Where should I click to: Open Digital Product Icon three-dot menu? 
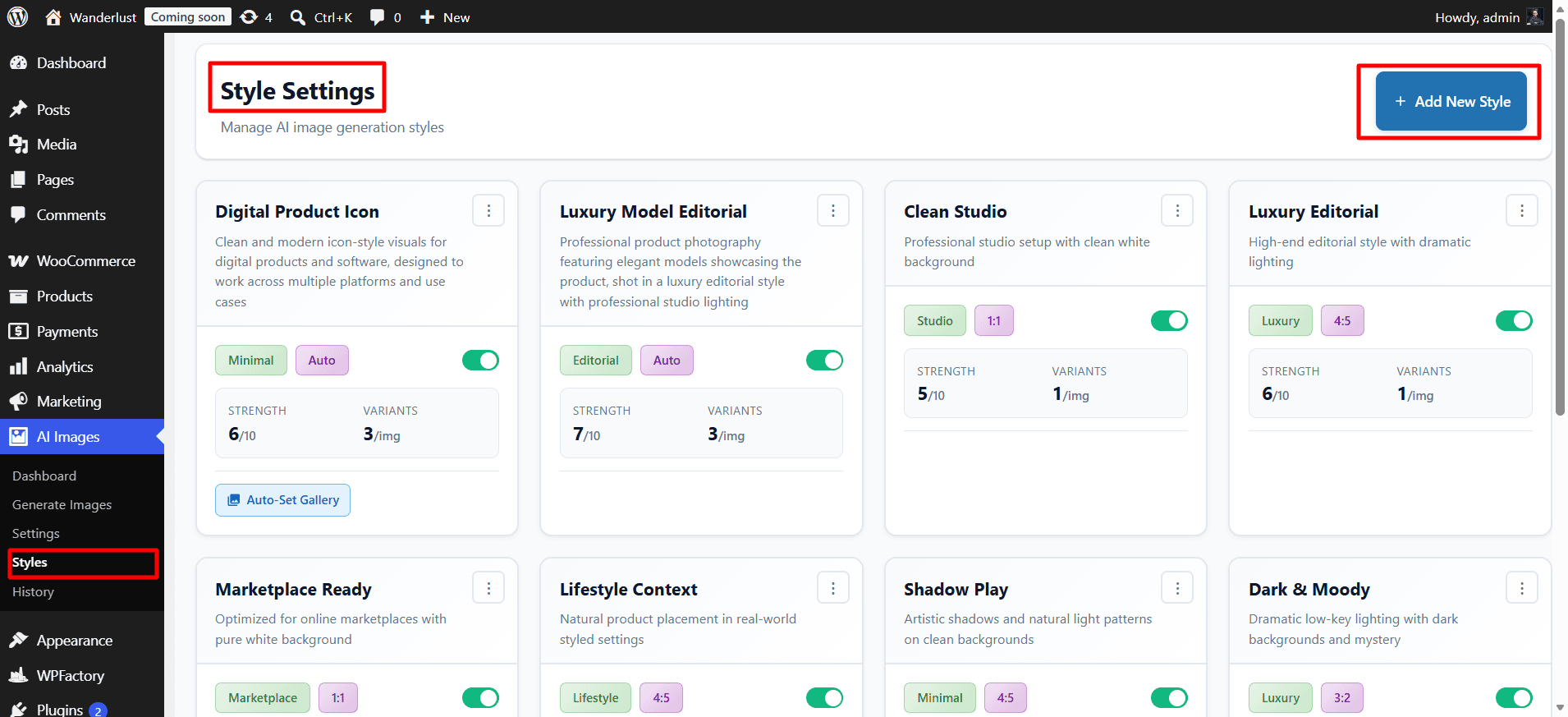(x=488, y=211)
